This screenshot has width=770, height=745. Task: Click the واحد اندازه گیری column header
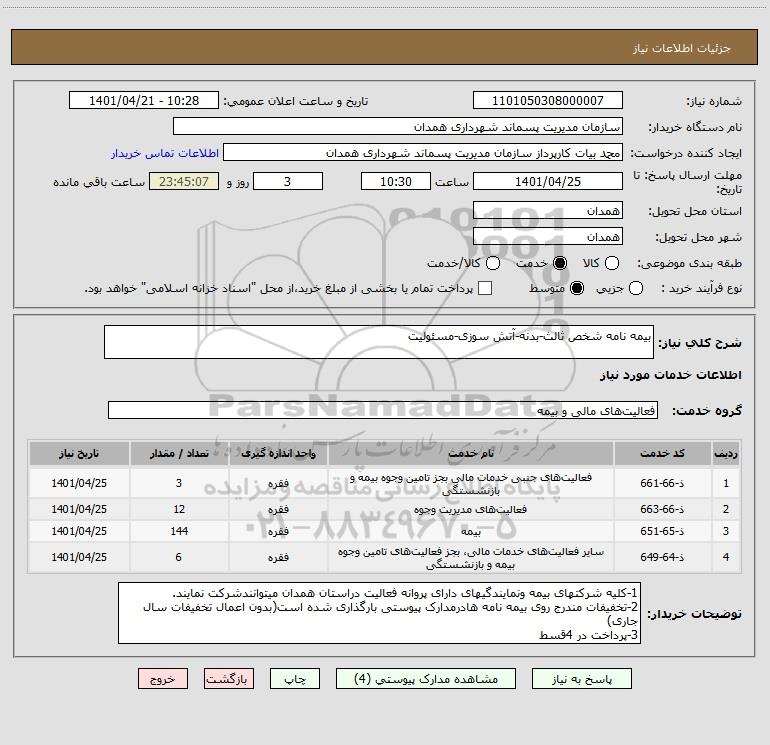pos(278,453)
